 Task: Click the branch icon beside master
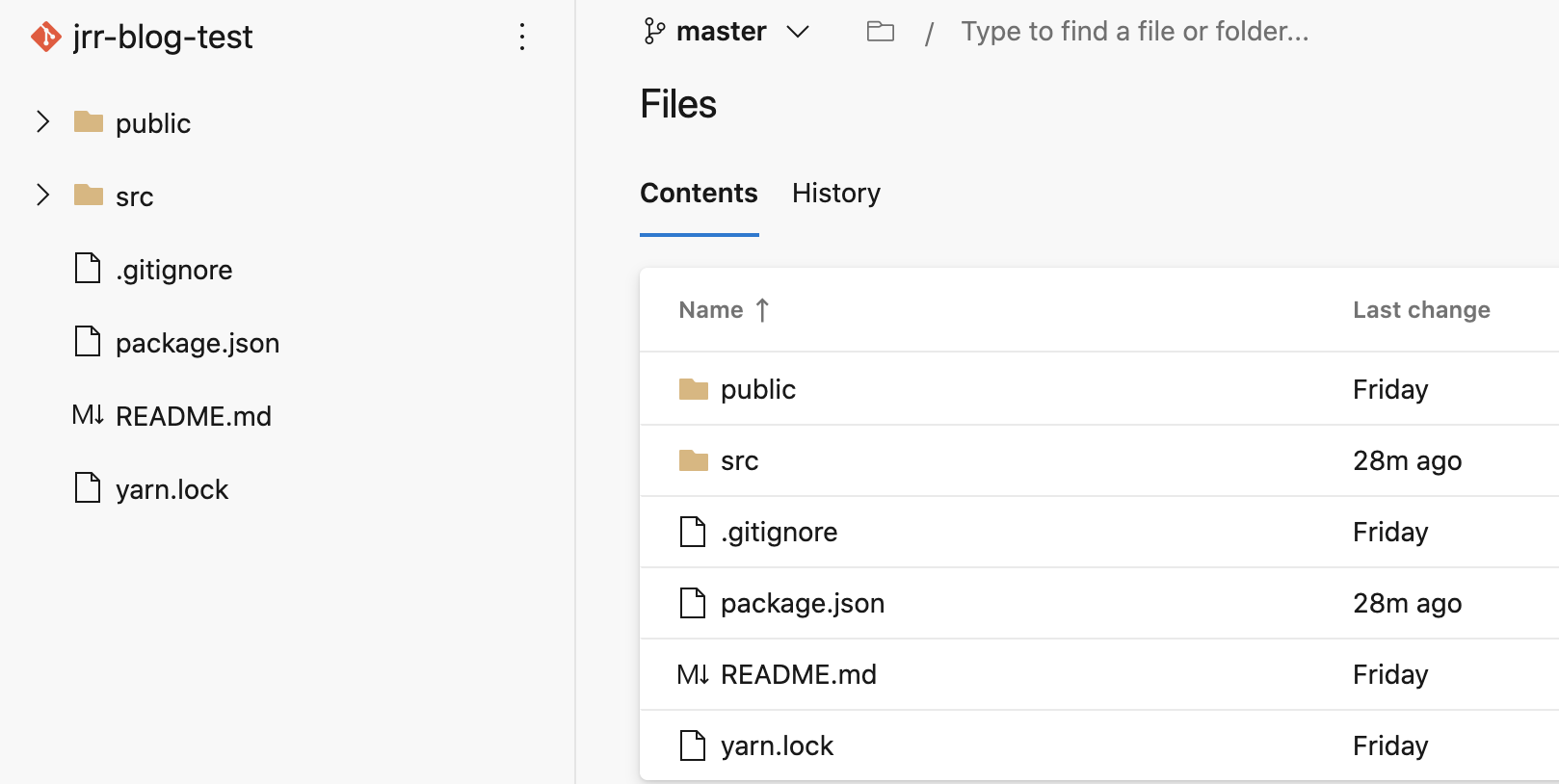point(654,32)
